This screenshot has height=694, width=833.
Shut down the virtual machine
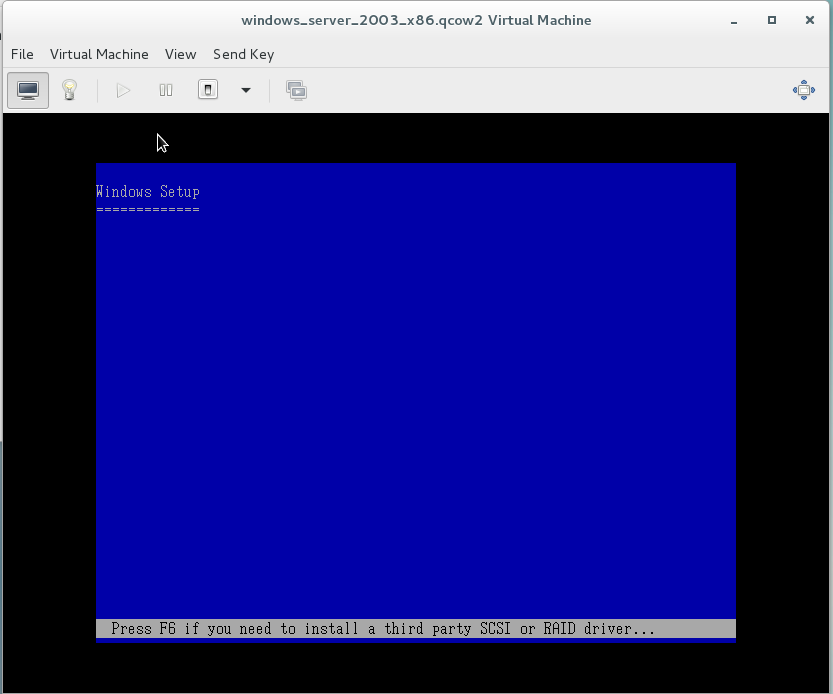click(208, 90)
